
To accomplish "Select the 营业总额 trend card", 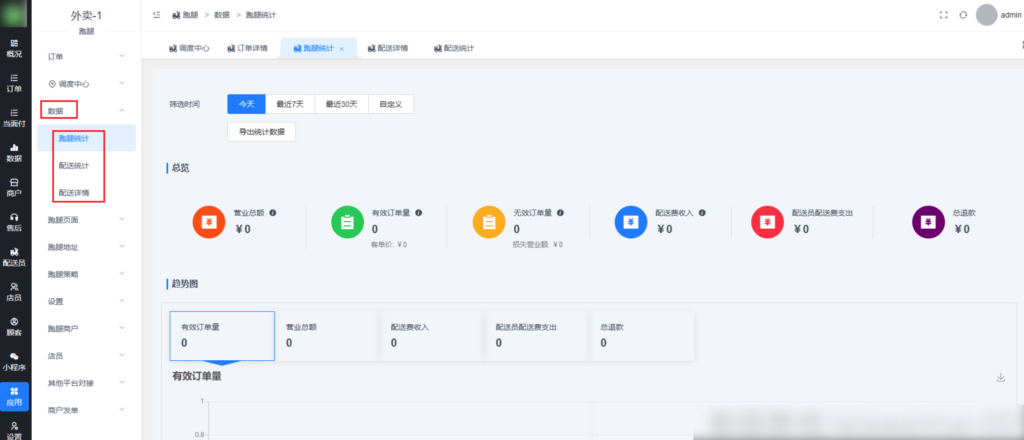I will click(327, 336).
